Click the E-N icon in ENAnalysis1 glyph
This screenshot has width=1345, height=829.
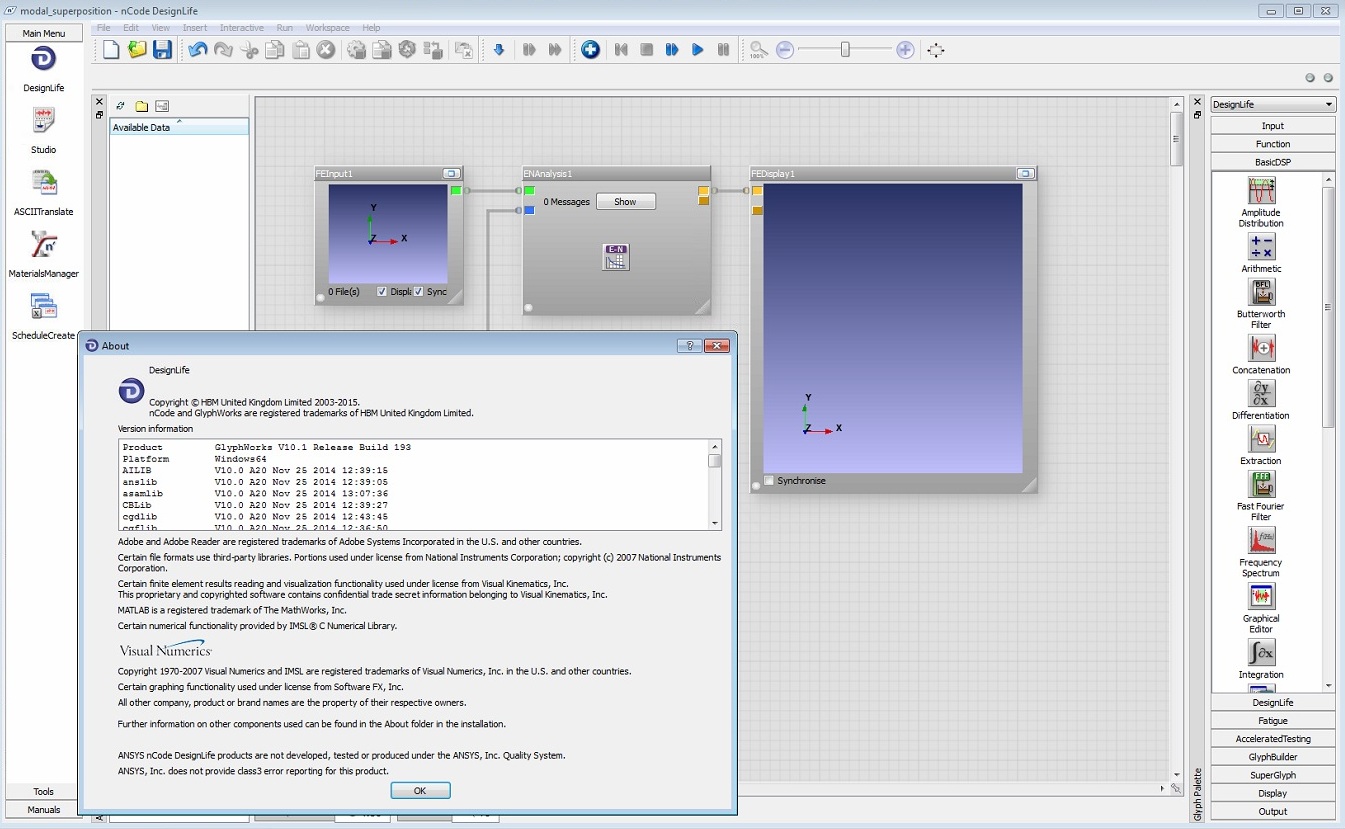click(x=616, y=256)
